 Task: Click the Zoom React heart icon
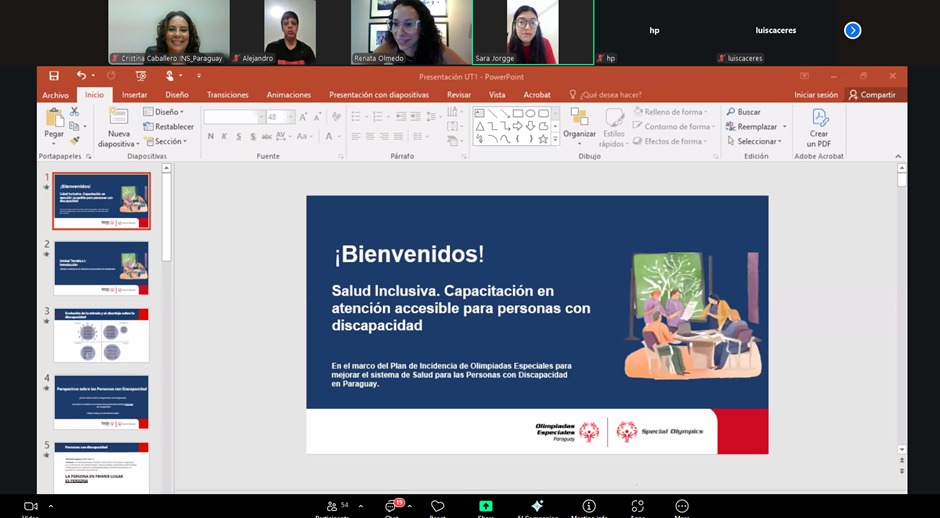[438, 506]
